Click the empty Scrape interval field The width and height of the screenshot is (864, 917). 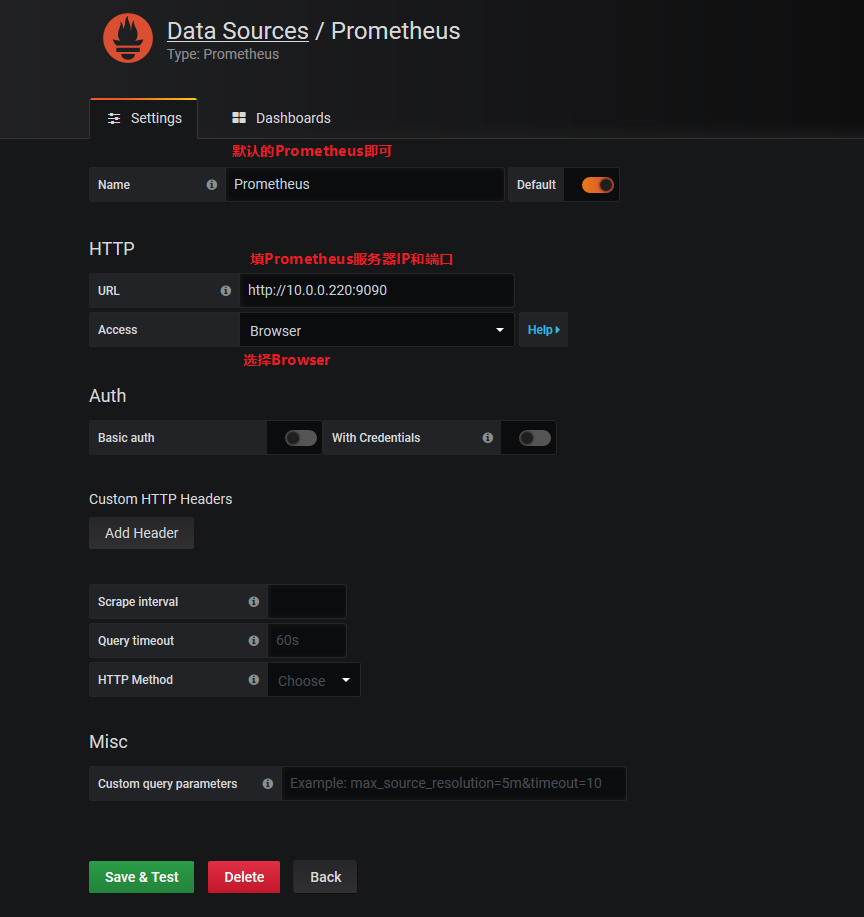click(307, 602)
